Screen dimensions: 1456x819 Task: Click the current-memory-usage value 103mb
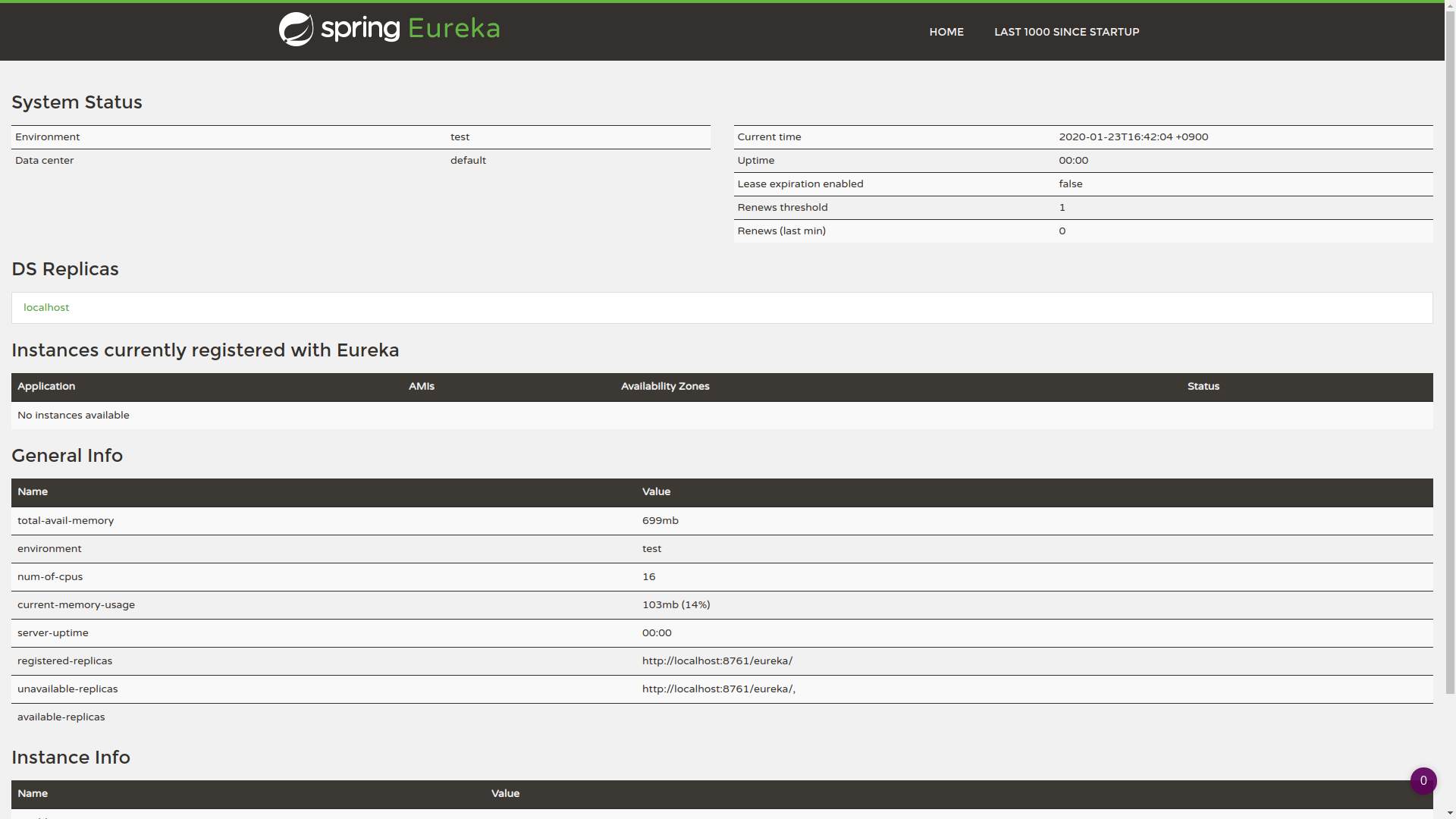676,604
